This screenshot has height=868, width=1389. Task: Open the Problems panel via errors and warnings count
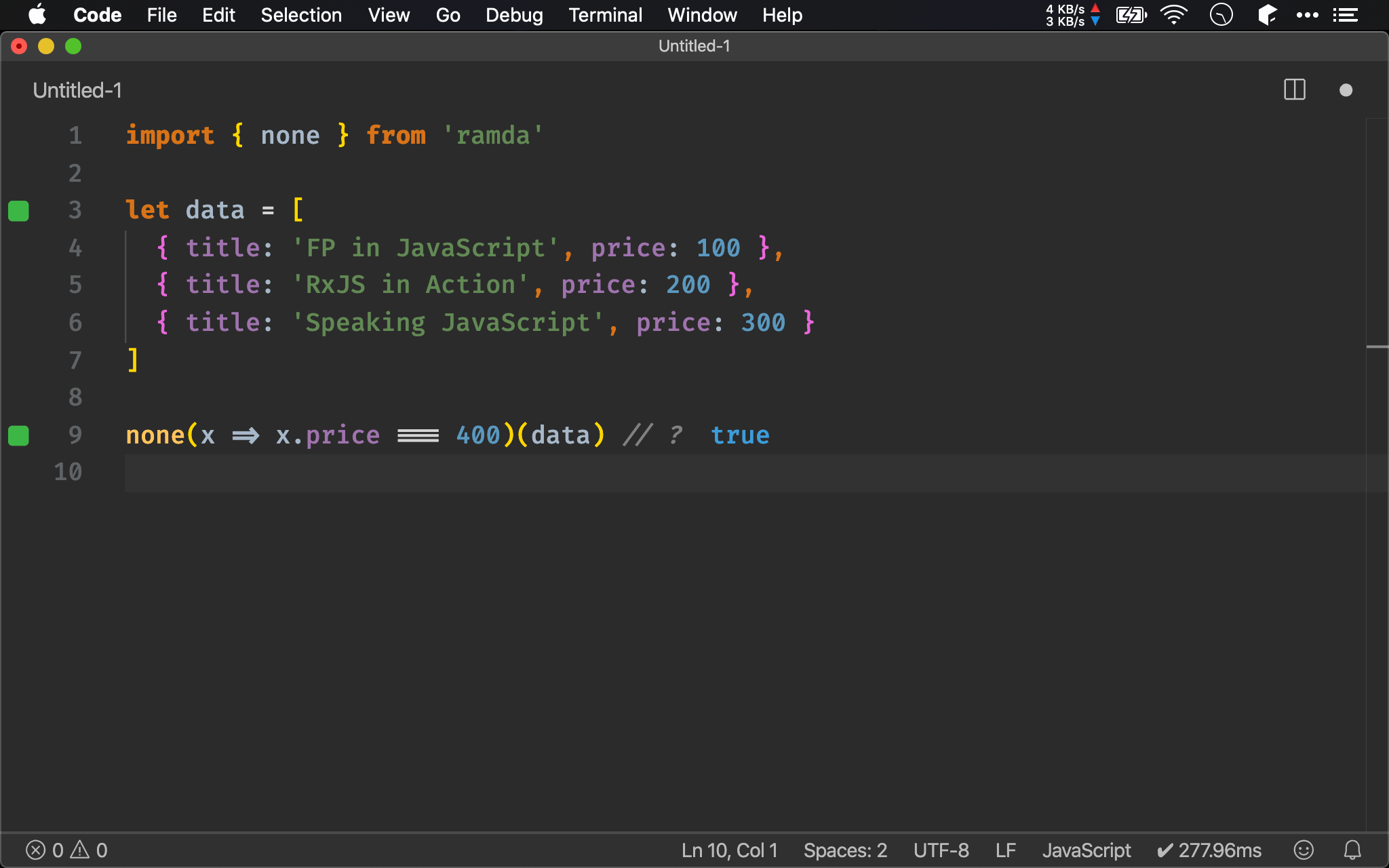pyautogui.click(x=66, y=850)
